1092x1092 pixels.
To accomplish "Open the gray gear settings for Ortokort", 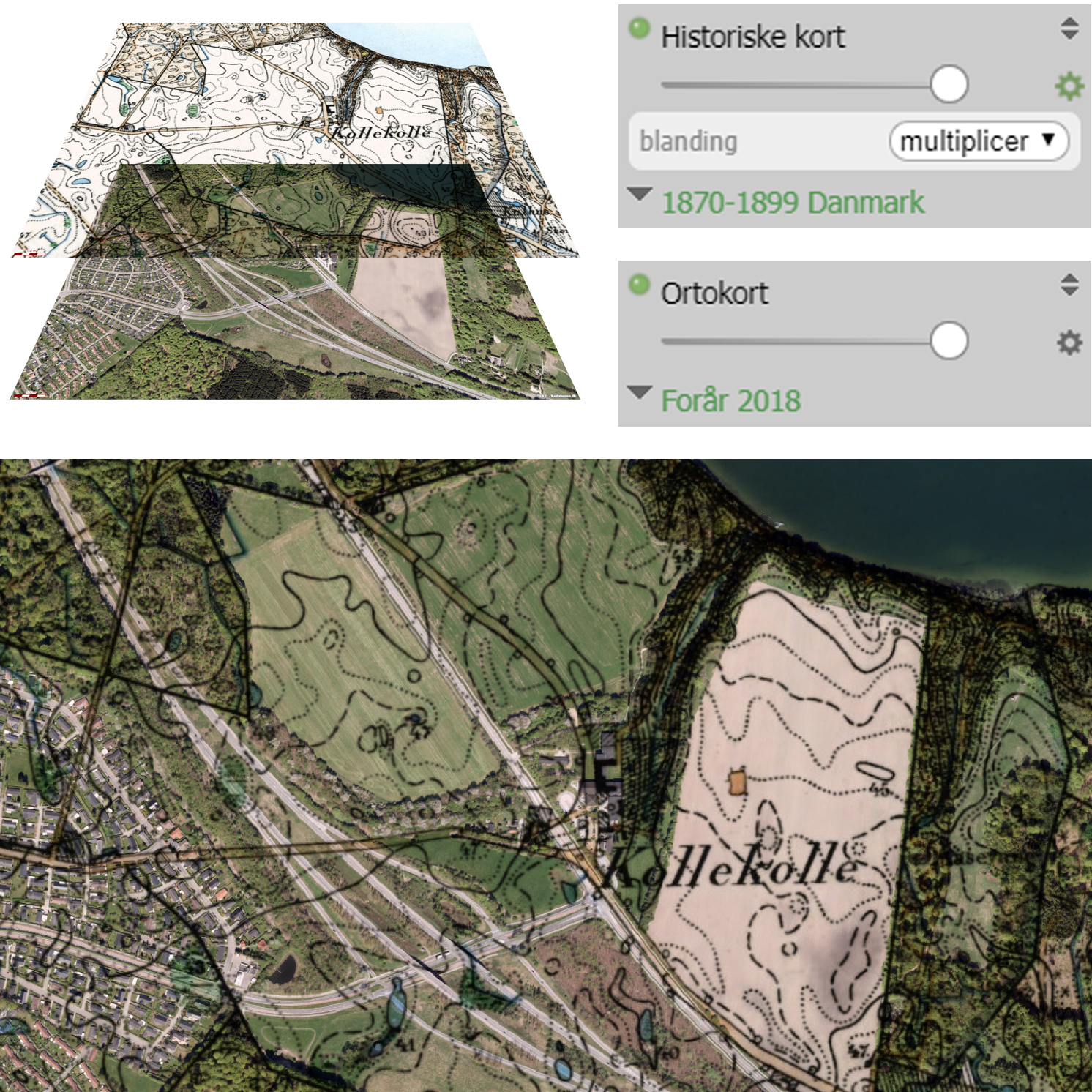I will pyautogui.click(x=1069, y=342).
